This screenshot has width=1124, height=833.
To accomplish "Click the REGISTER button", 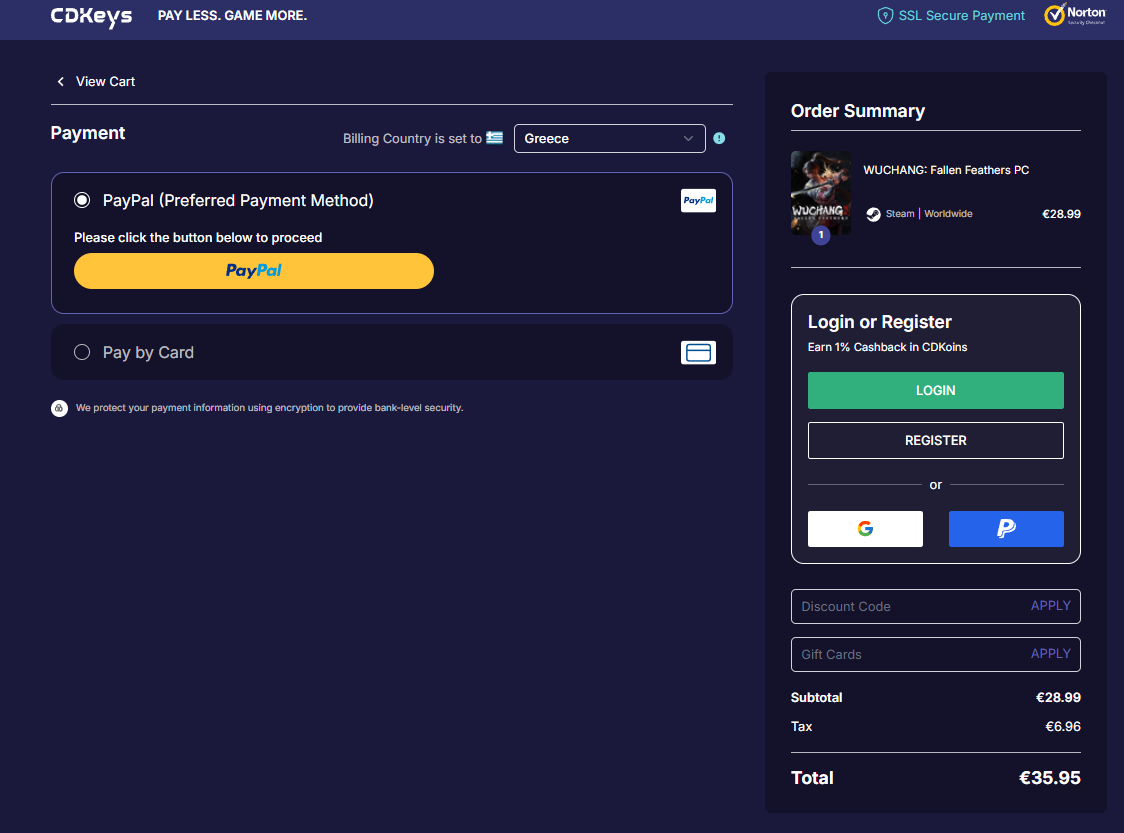I will point(935,440).
